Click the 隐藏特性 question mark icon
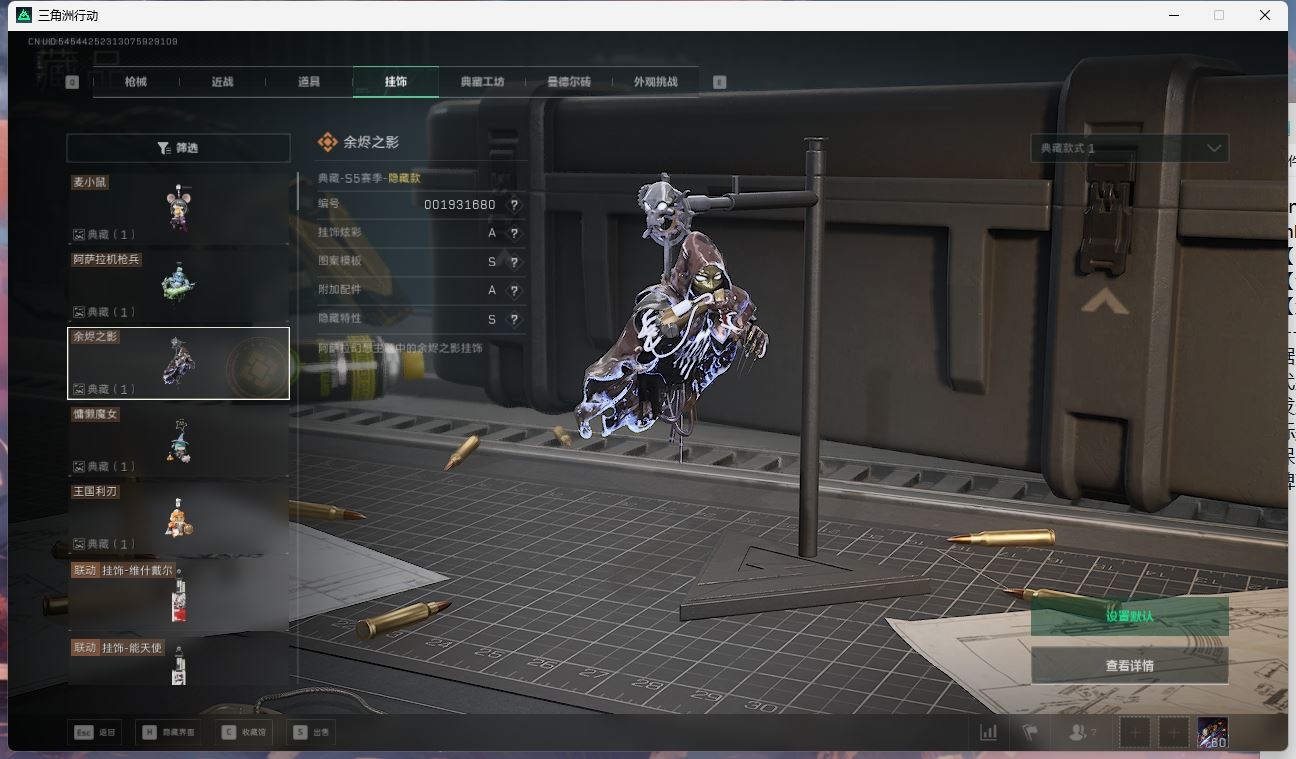The height and width of the screenshot is (759, 1296). coord(514,319)
